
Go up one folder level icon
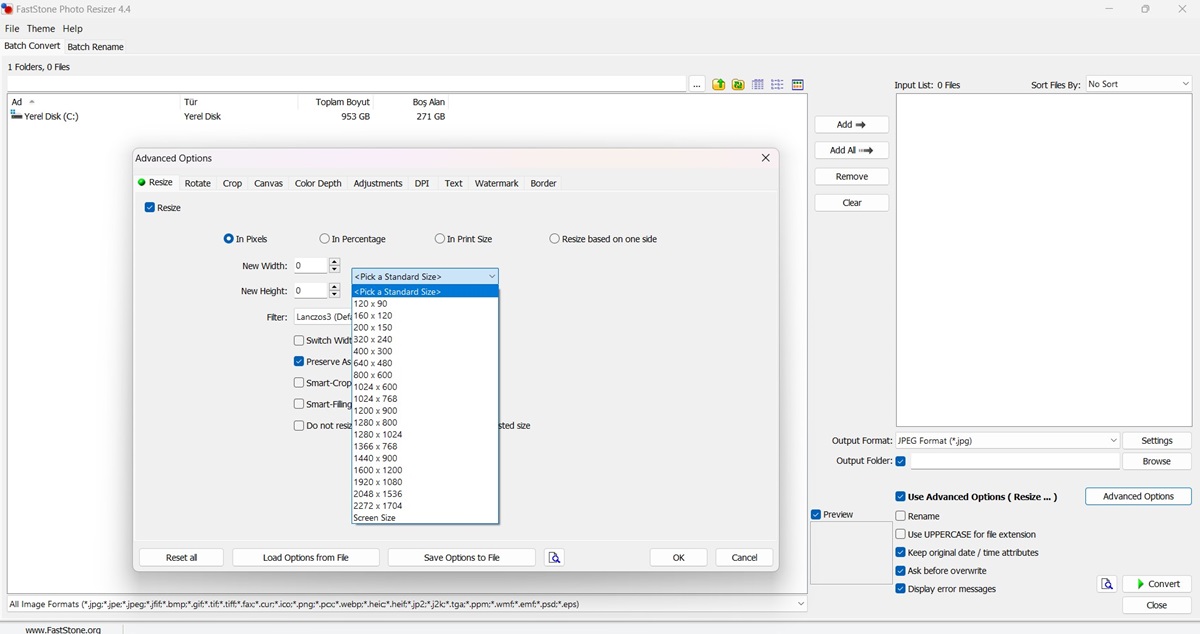718,85
